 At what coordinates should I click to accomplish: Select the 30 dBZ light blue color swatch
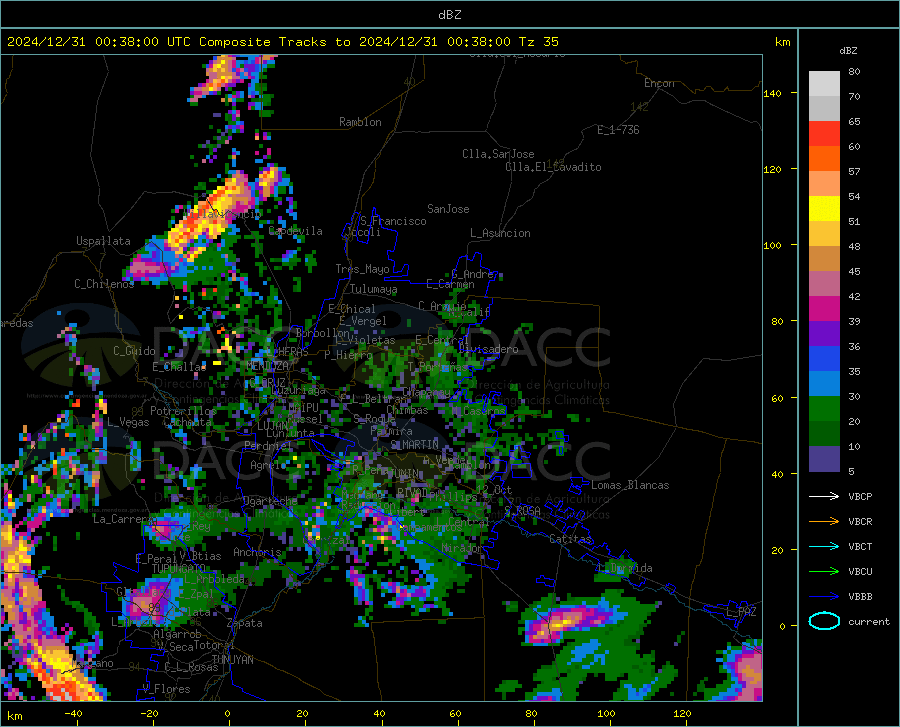(824, 383)
